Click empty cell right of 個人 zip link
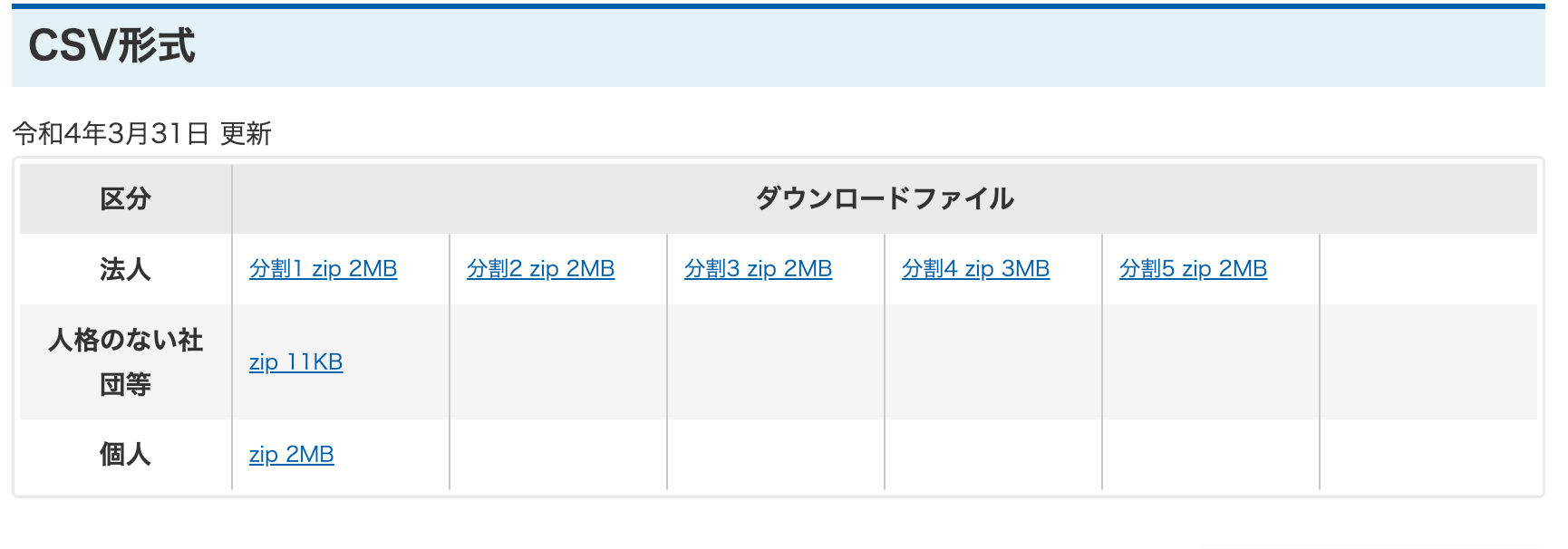The image size is (1568, 549). coord(557,455)
